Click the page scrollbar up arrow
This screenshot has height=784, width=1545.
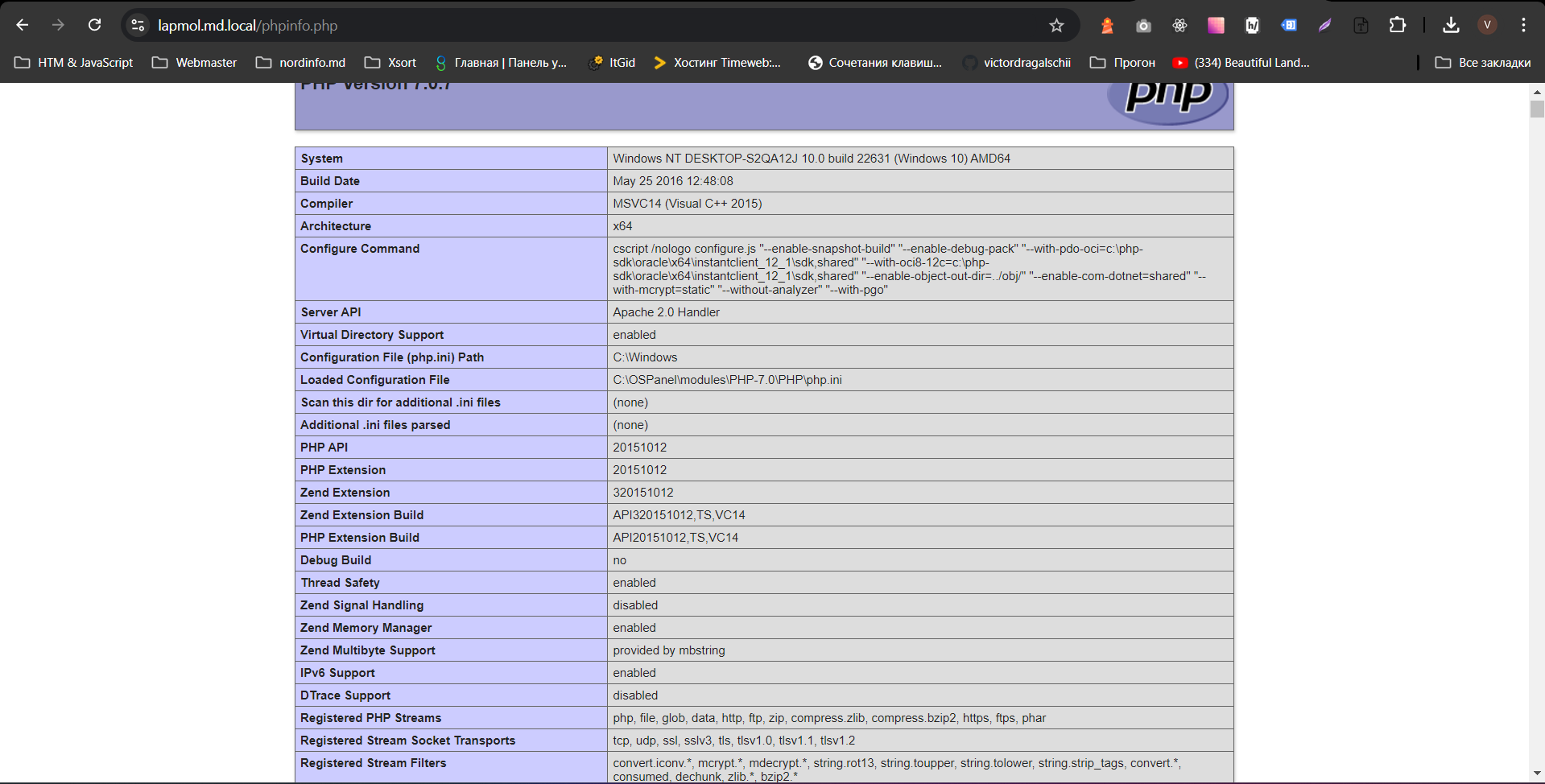1537,91
